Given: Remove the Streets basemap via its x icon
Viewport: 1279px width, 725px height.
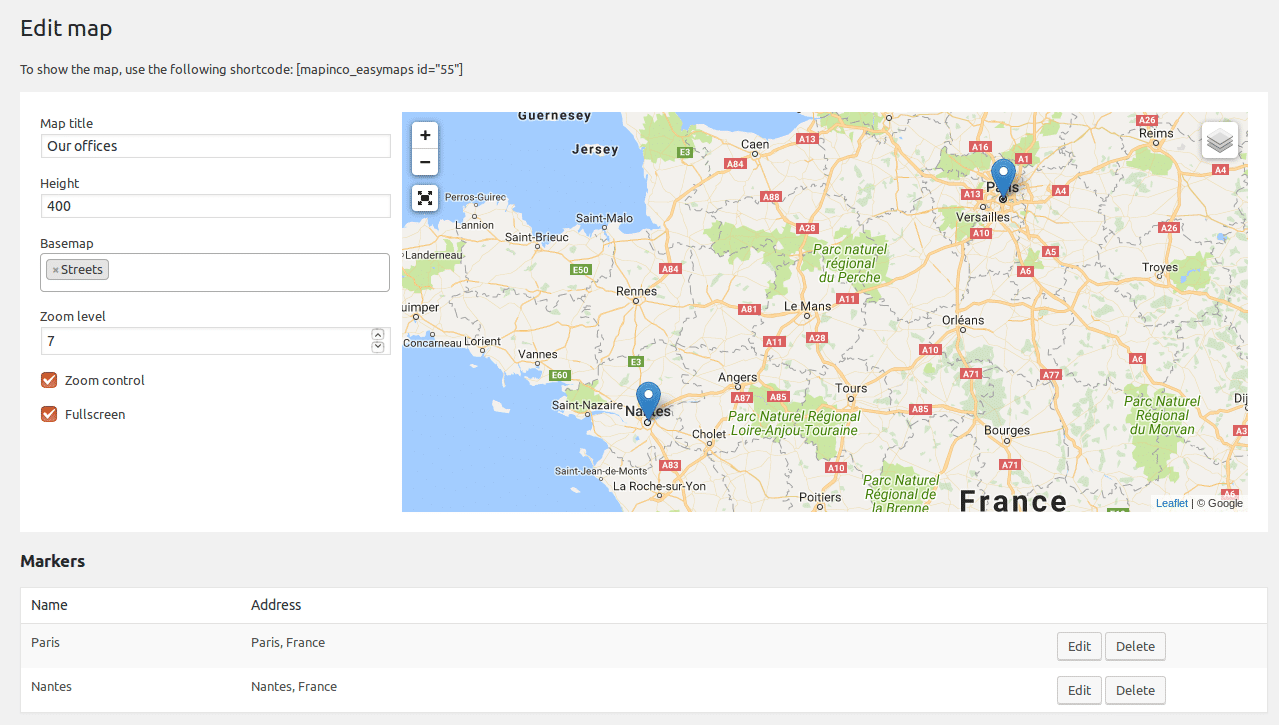Looking at the screenshot, I should (x=55, y=268).
